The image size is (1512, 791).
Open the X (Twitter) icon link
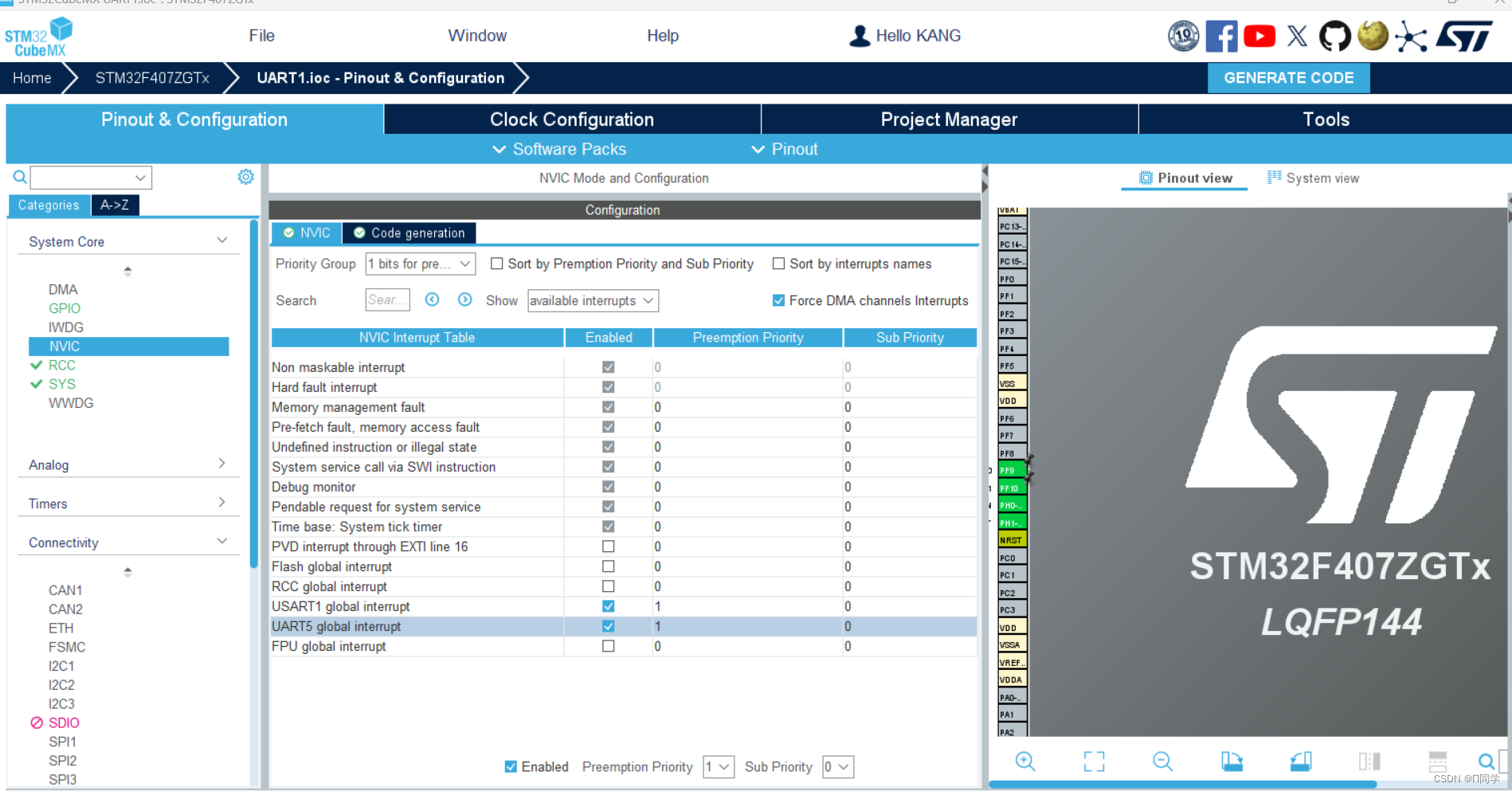1297,36
